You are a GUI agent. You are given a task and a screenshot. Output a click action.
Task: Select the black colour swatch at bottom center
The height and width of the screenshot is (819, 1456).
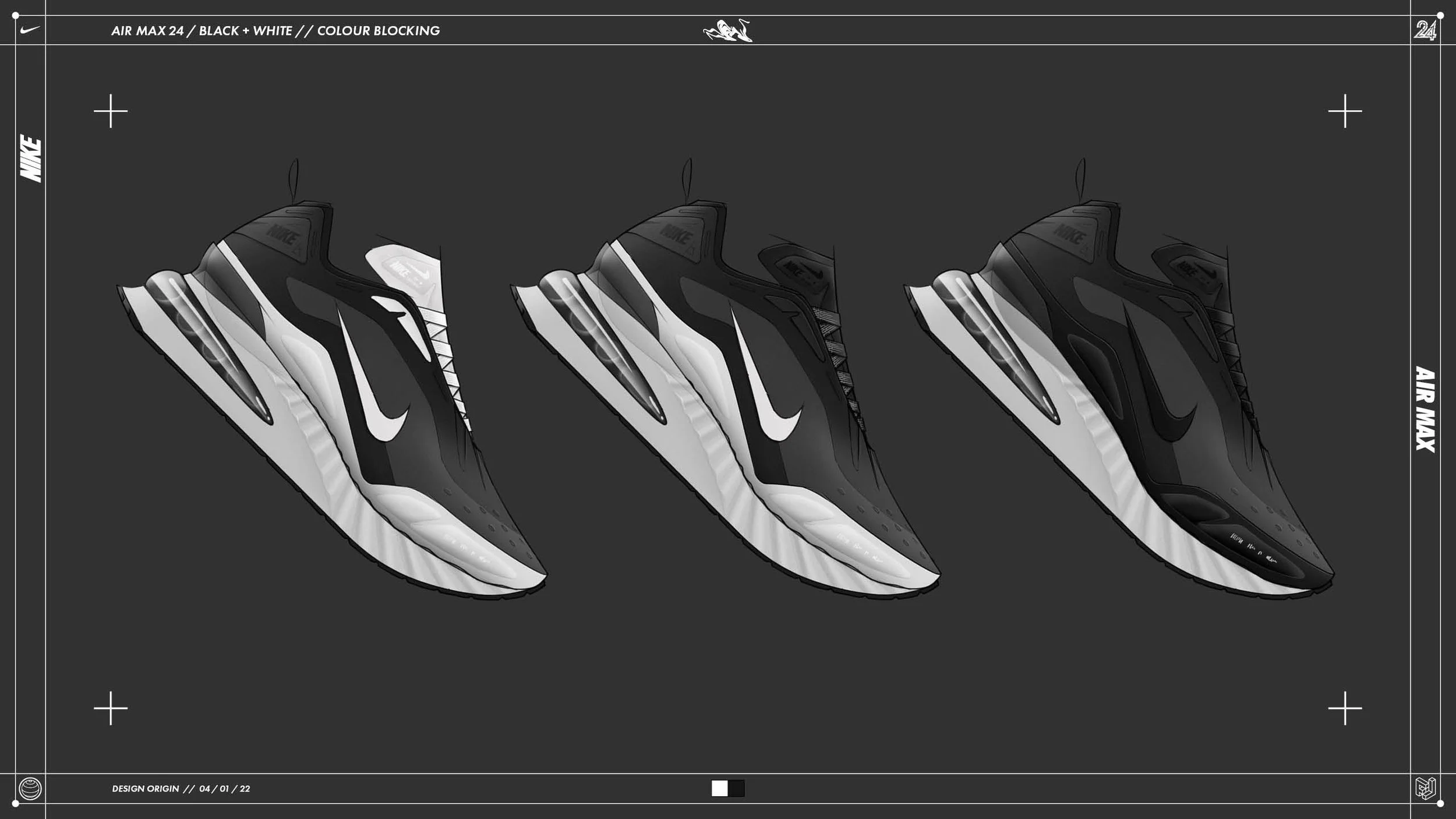pyautogui.click(x=737, y=789)
